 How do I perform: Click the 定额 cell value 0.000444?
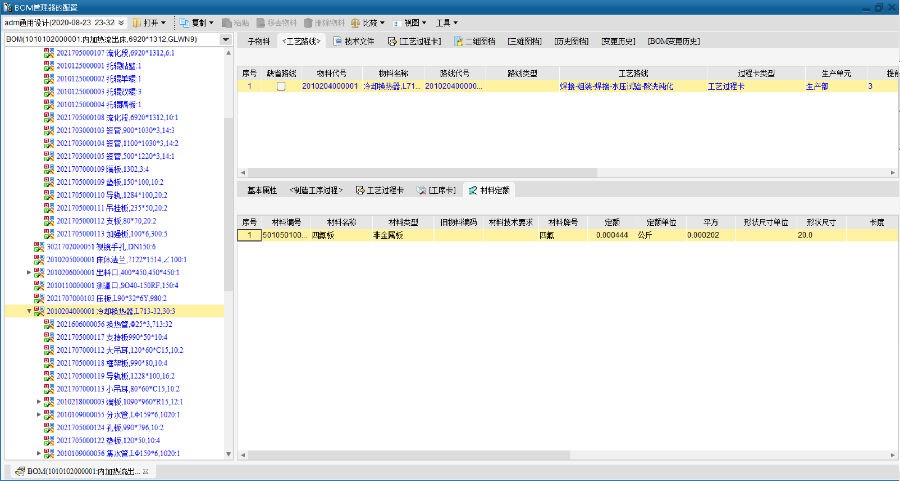coord(611,234)
